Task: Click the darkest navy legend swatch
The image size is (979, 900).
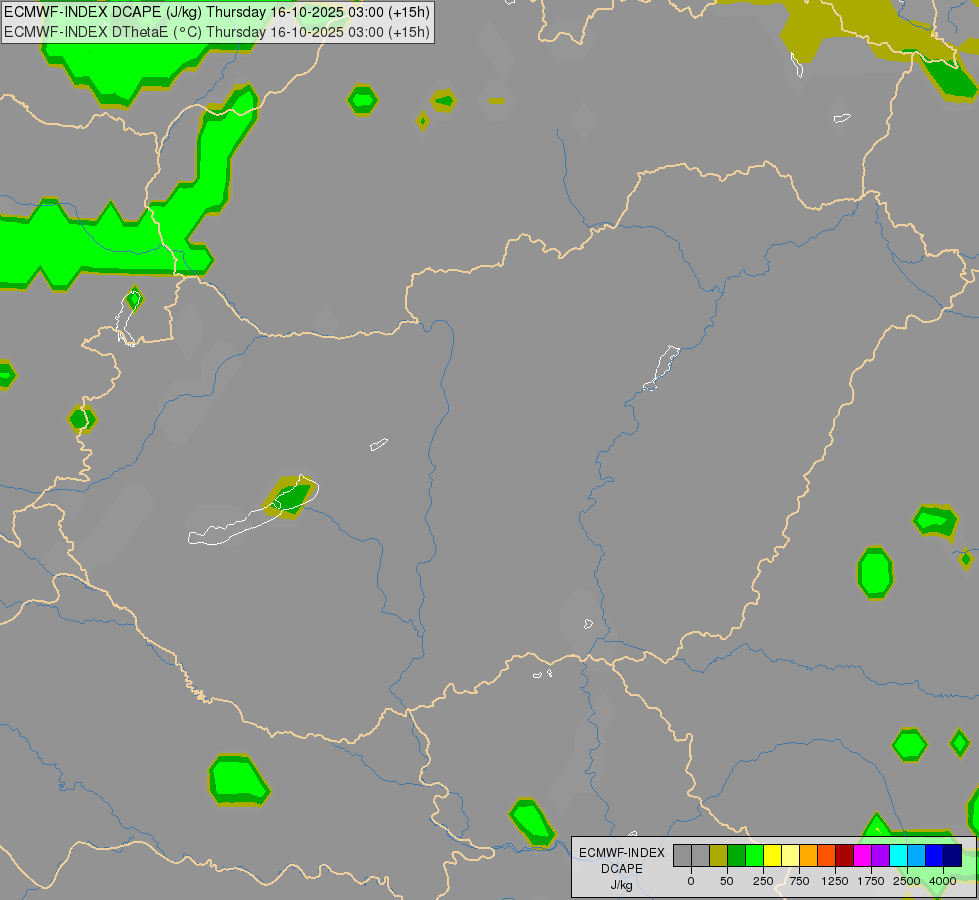Action: (952, 855)
